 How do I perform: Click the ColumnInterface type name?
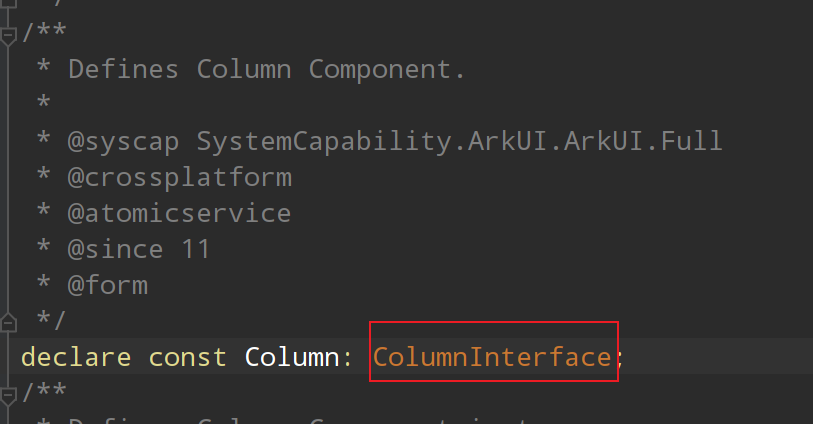492,357
